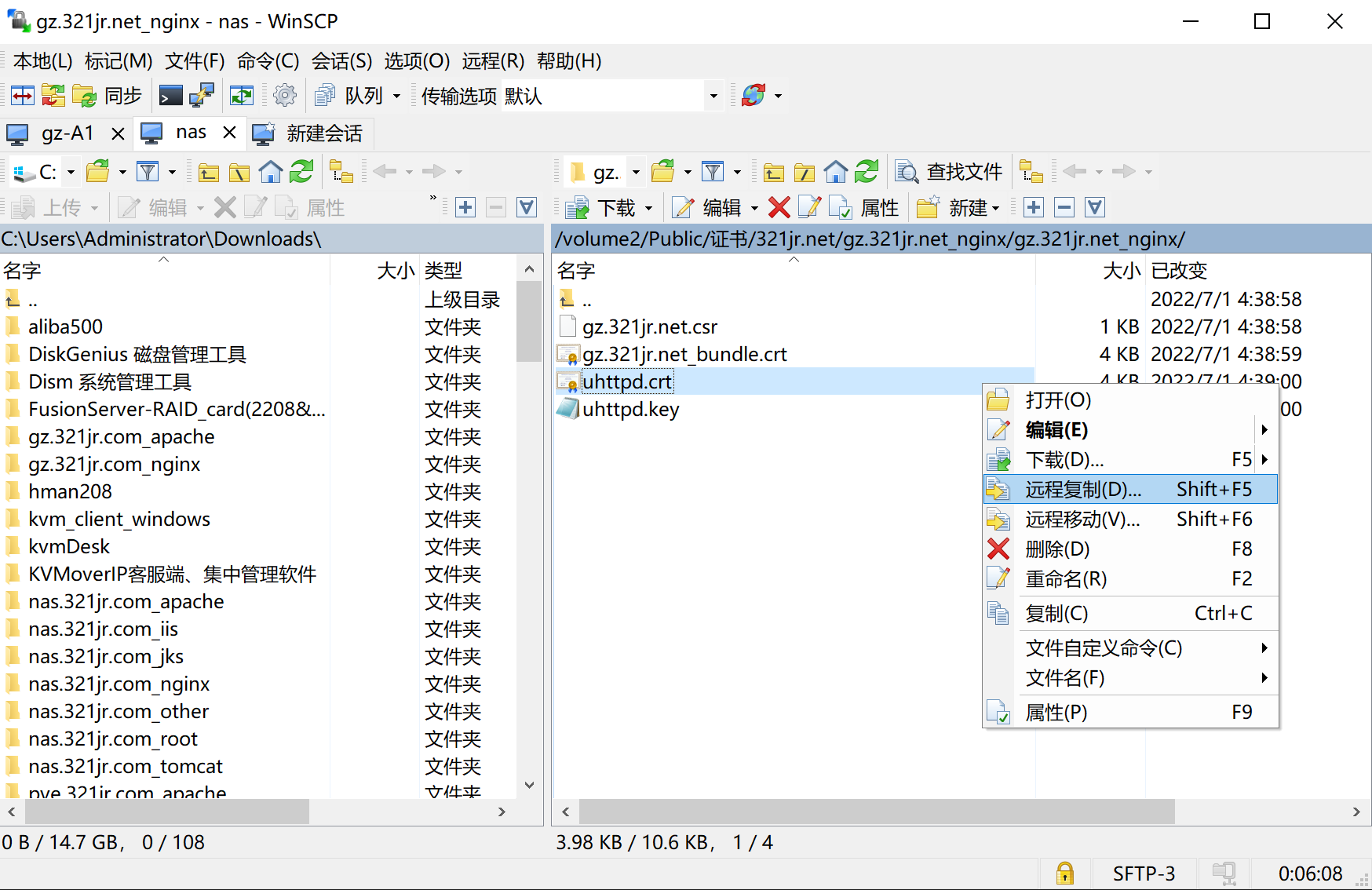Viewport: 1372px width, 890px height.
Task: Choose 打开(O) from context menu
Action: [1130, 400]
